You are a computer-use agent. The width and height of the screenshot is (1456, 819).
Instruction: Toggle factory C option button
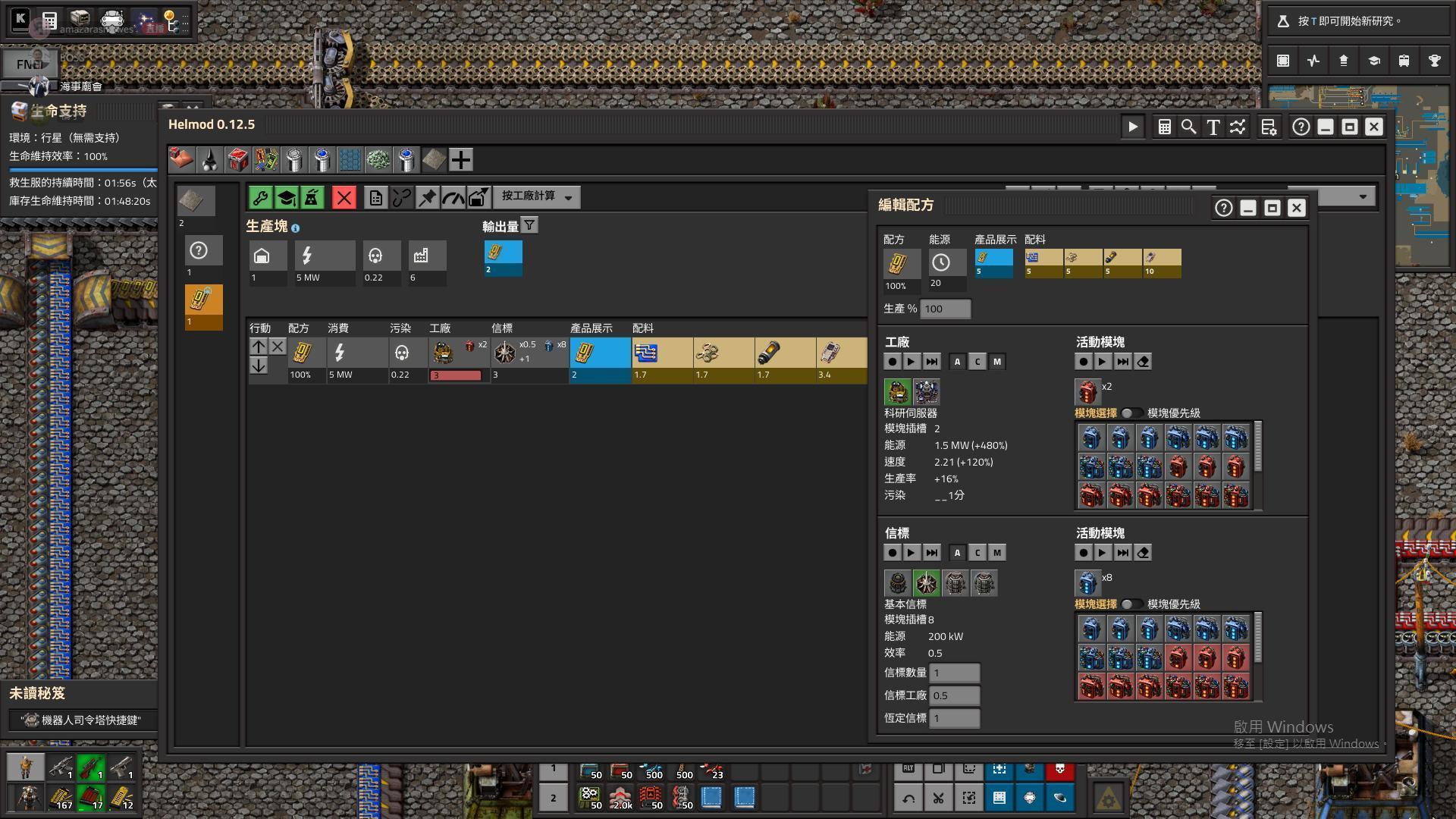point(977,362)
